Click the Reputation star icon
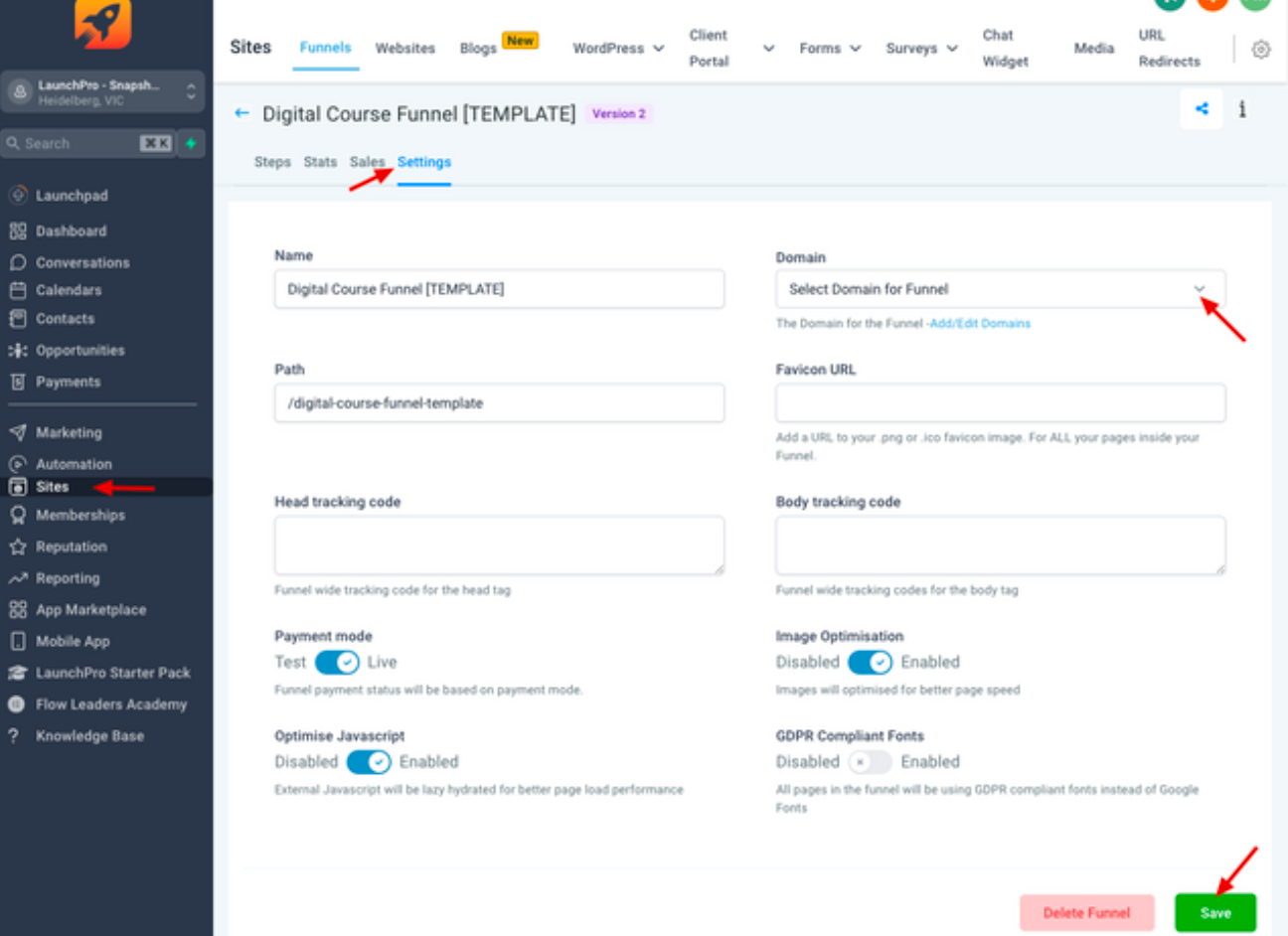Screen dimensions: 1288x936 (x=17, y=546)
